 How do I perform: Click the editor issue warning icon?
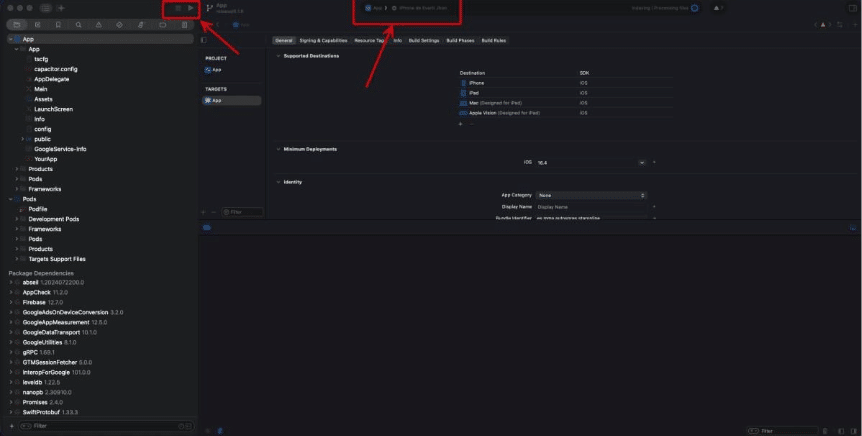[823, 25]
